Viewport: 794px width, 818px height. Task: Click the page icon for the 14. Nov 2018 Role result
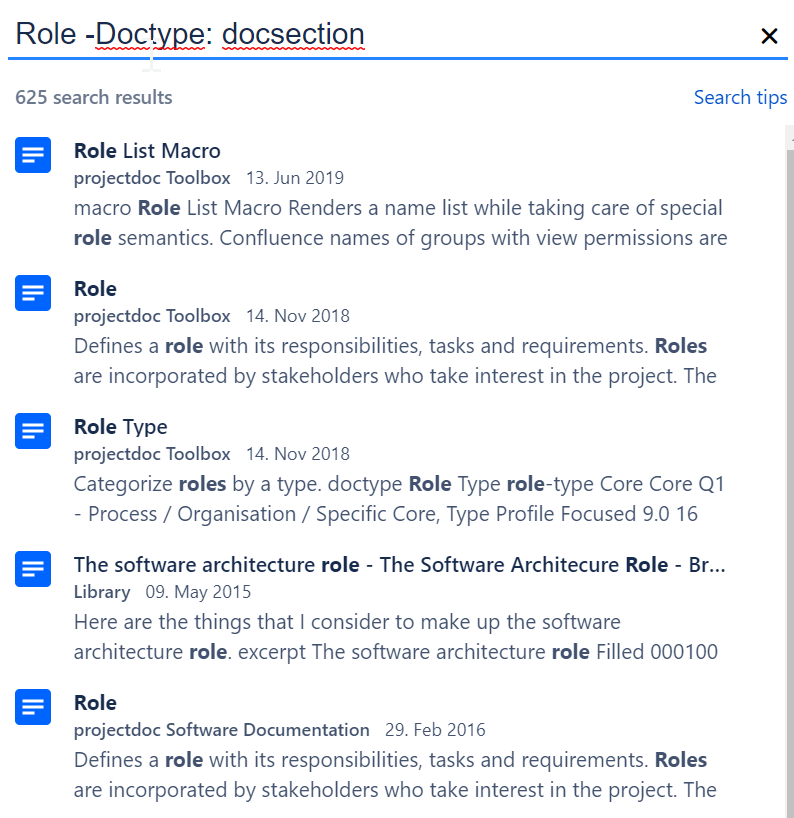[33, 293]
